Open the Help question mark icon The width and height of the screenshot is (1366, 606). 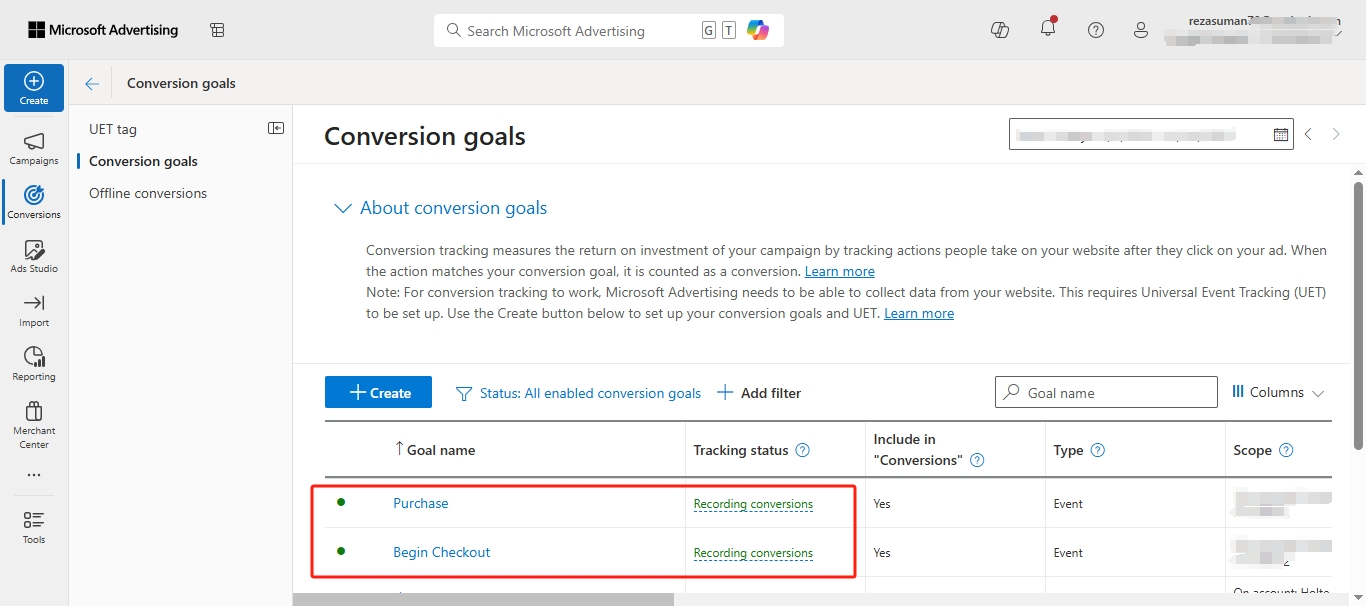[1096, 30]
